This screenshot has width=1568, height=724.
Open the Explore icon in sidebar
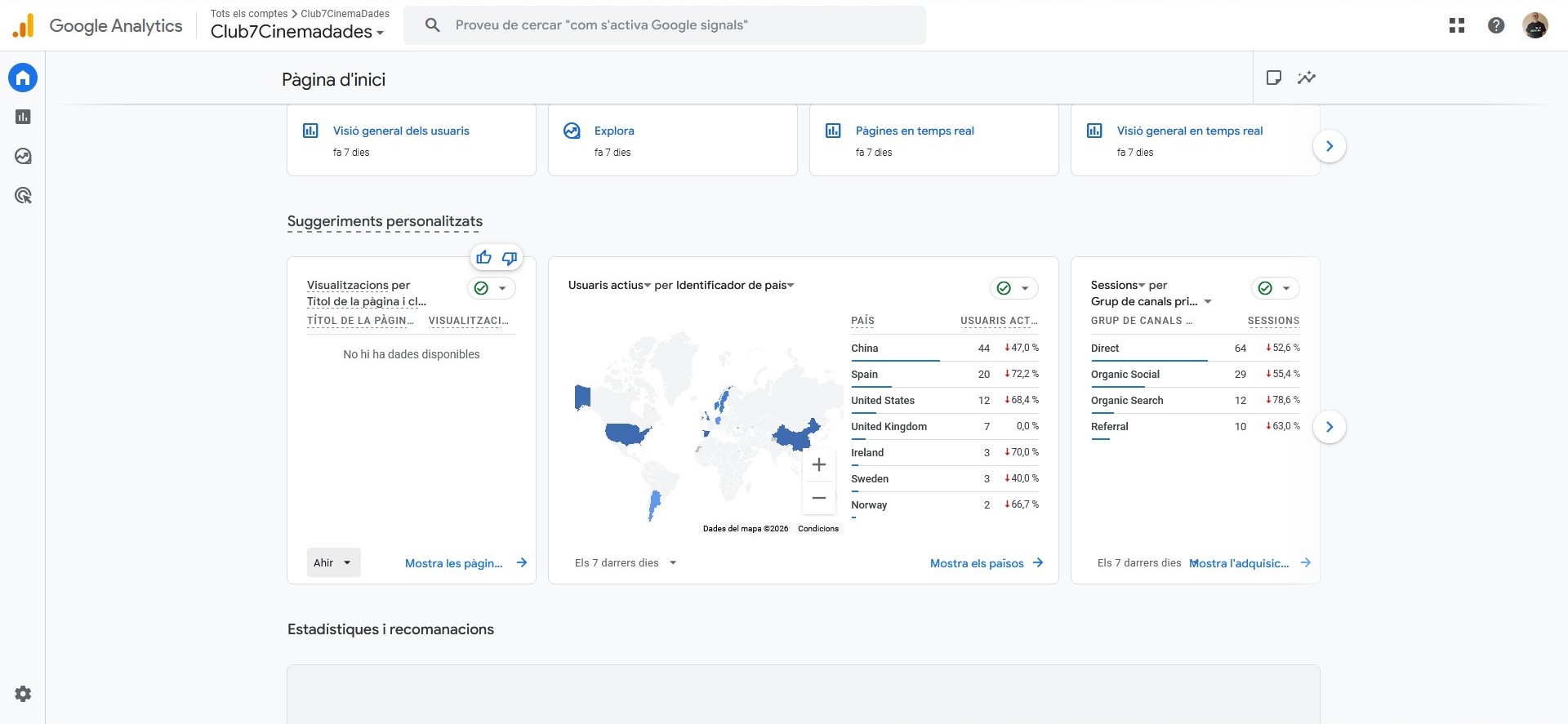tap(23, 157)
